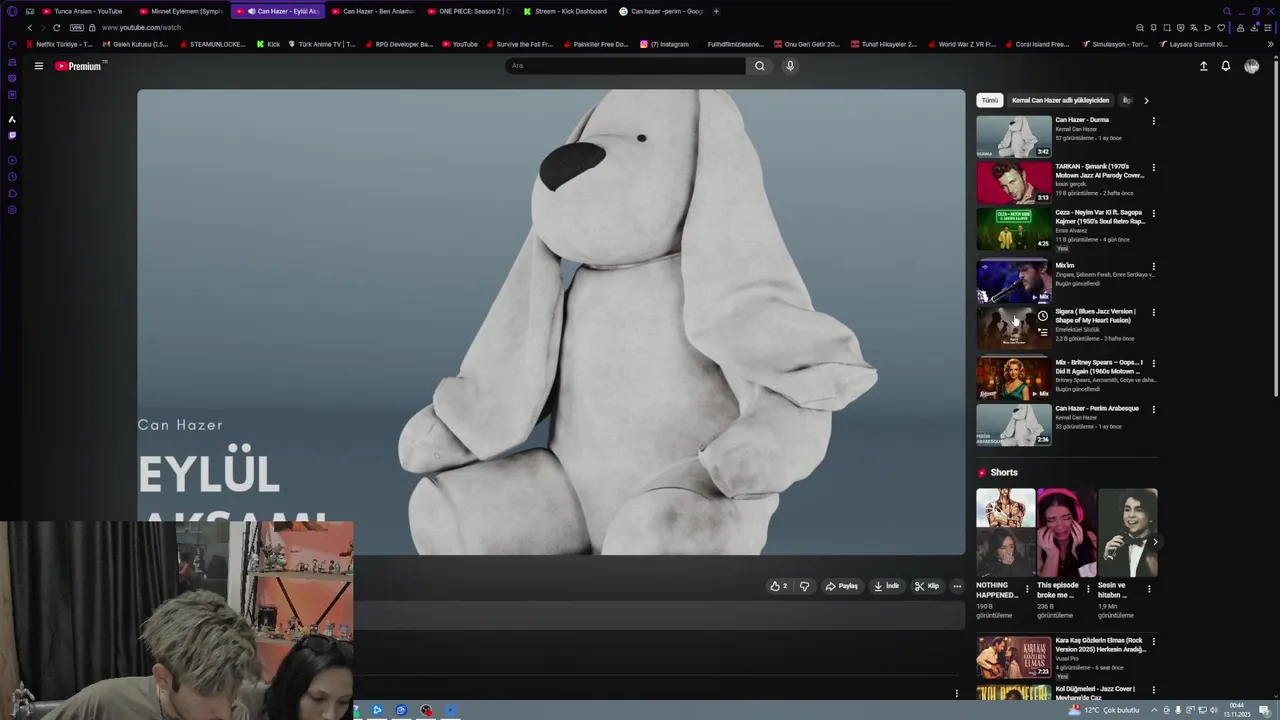Open options for This episode broke me short
The image size is (1280, 720).
(x=1088, y=589)
